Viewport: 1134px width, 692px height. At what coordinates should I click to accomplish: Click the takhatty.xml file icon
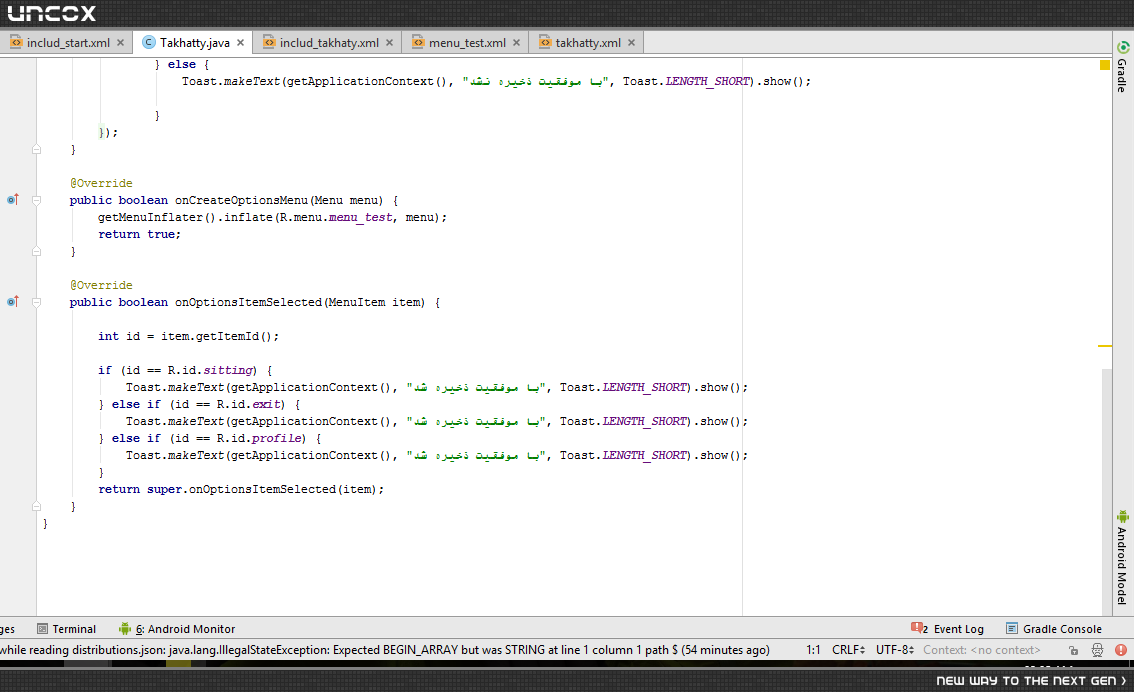[x=545, y=43]
